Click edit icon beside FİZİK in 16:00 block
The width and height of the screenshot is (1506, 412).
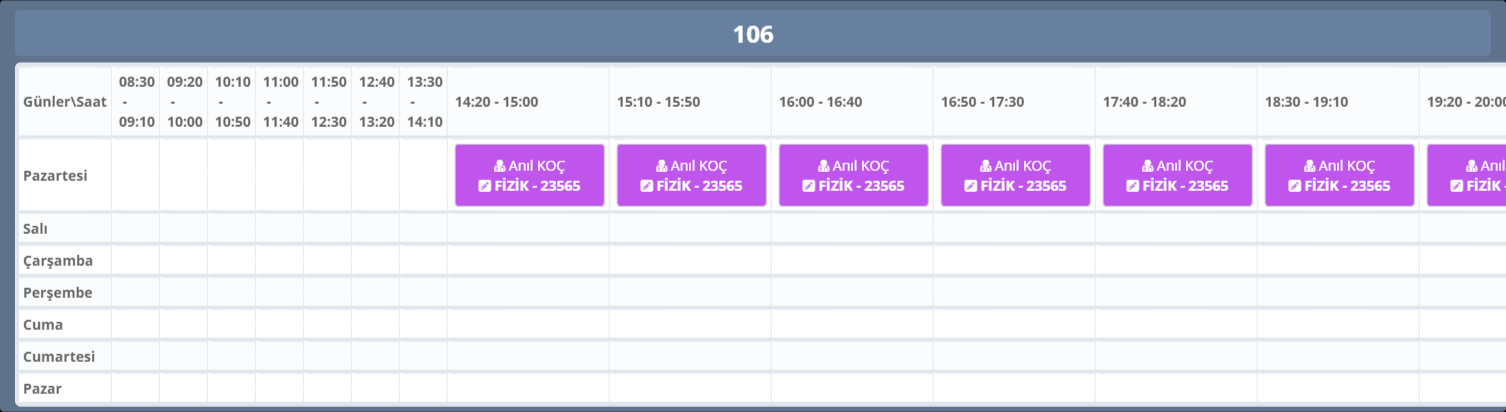pyautogui.click(x=809, y=186)
